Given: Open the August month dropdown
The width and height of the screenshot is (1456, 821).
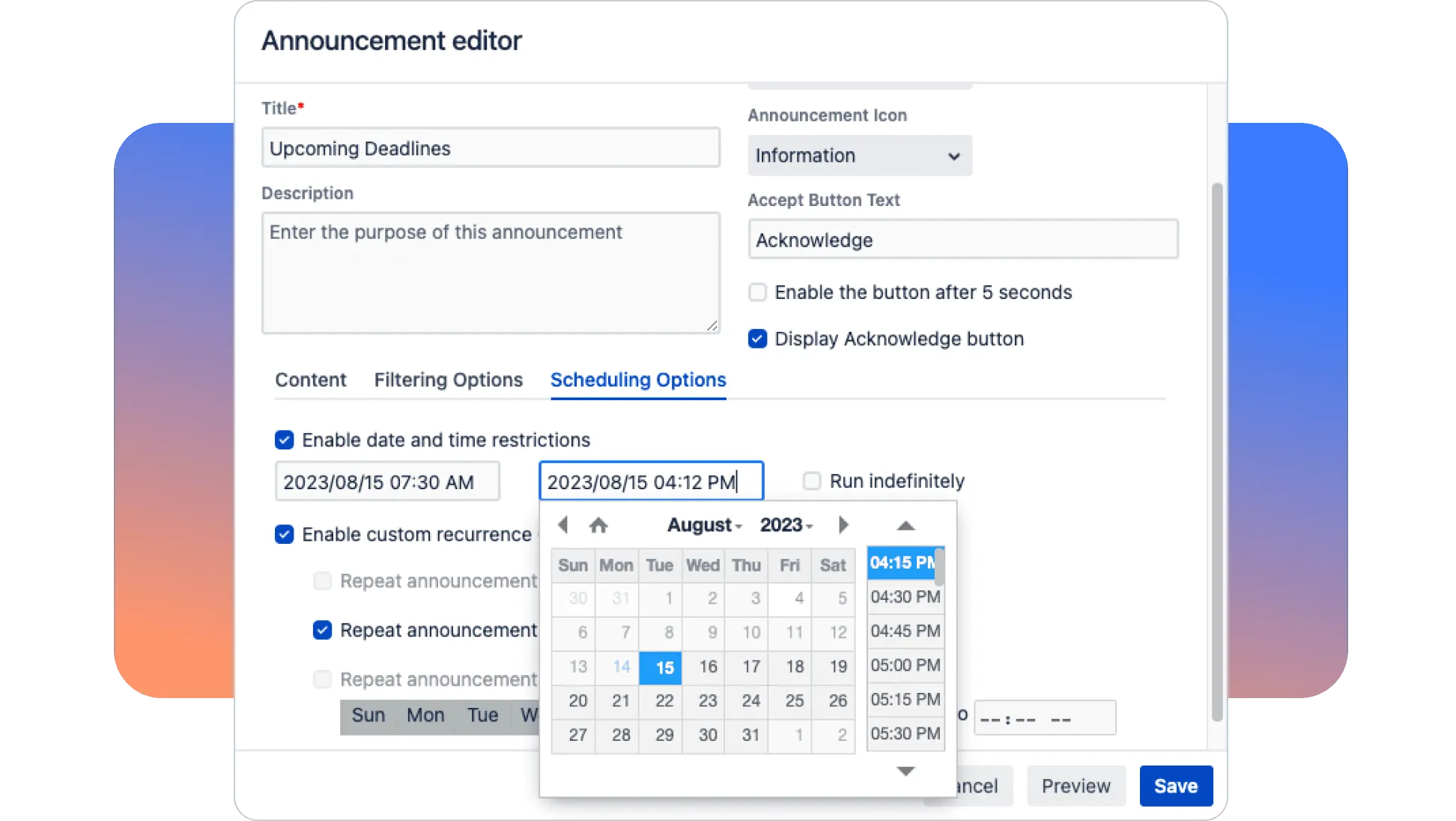Looking at the screenshot, I should coord(704,525).
